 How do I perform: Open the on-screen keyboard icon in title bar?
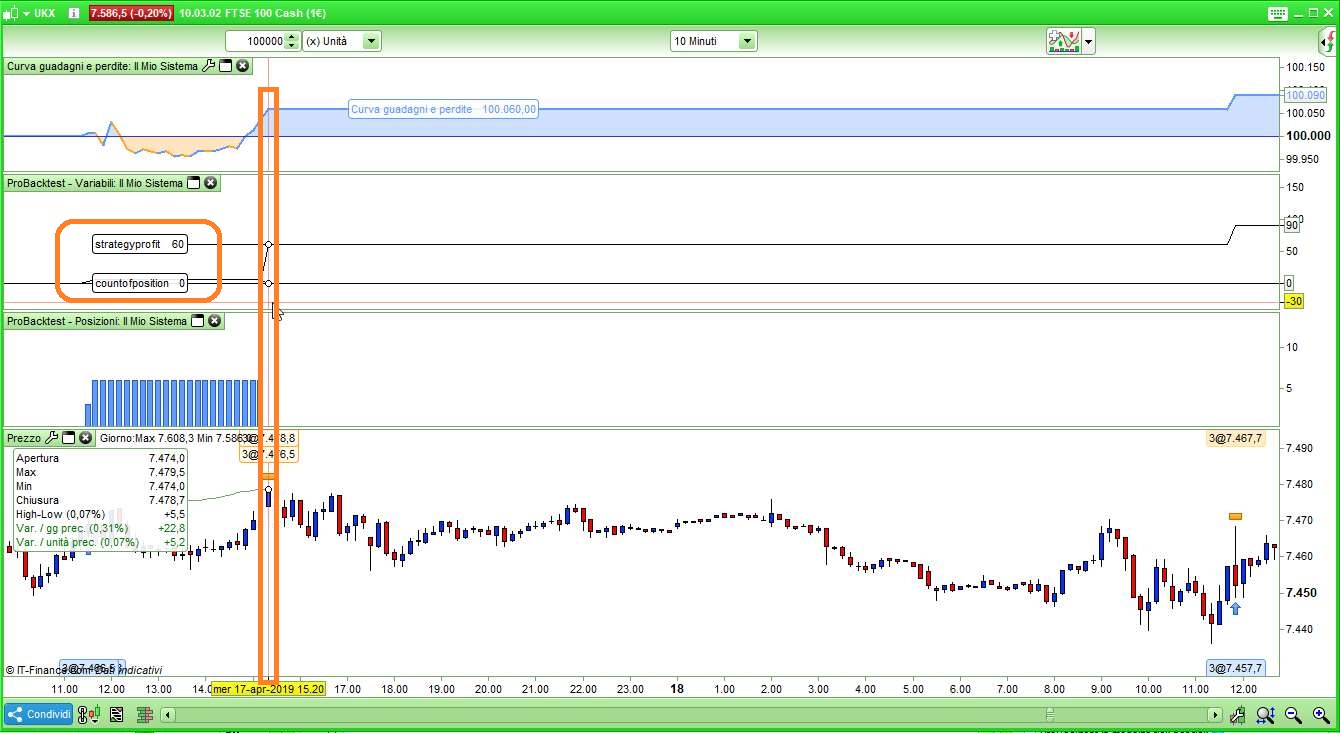tap(1278, 13)
